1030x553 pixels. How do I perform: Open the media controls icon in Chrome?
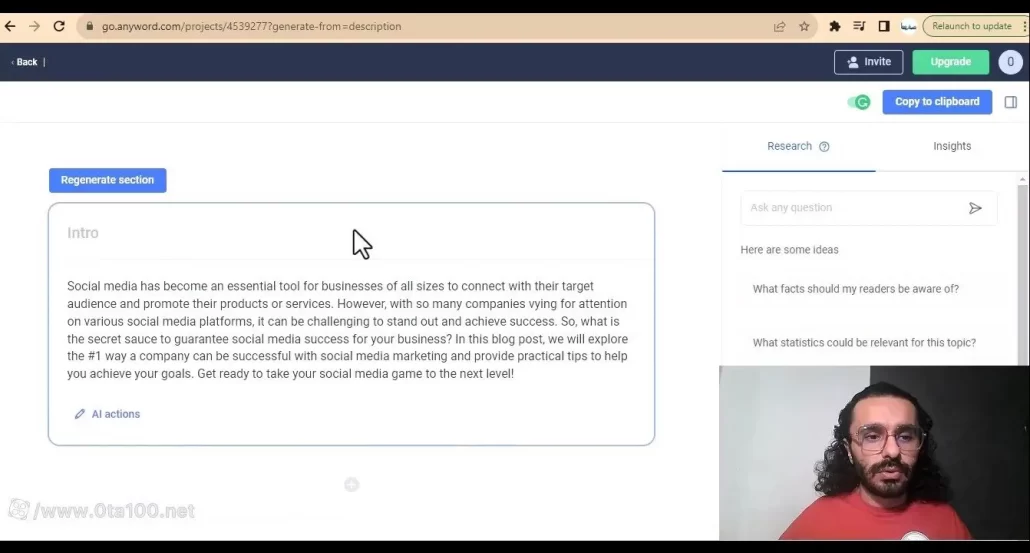(x=860, y=26)
